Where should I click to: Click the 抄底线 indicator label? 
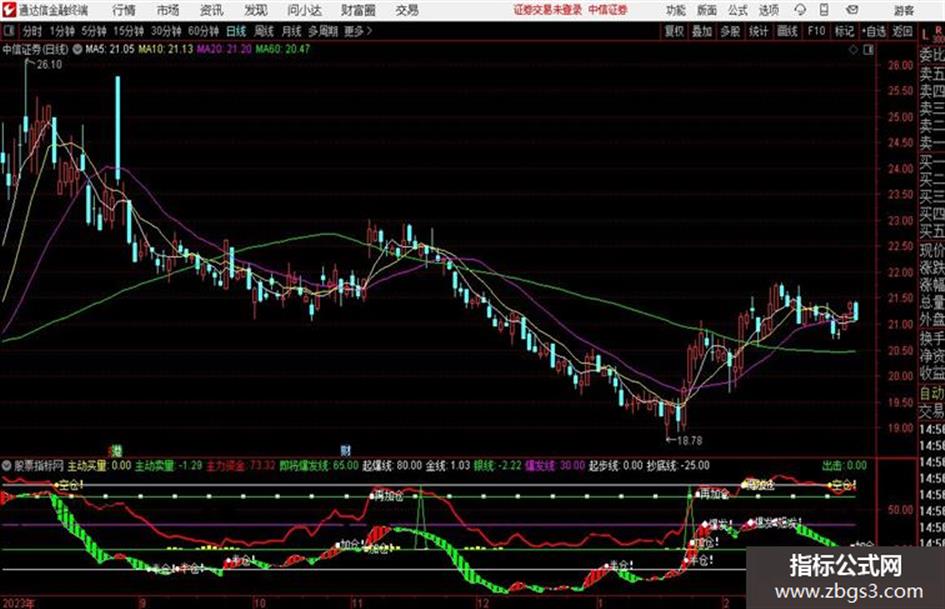coord(661,465)
